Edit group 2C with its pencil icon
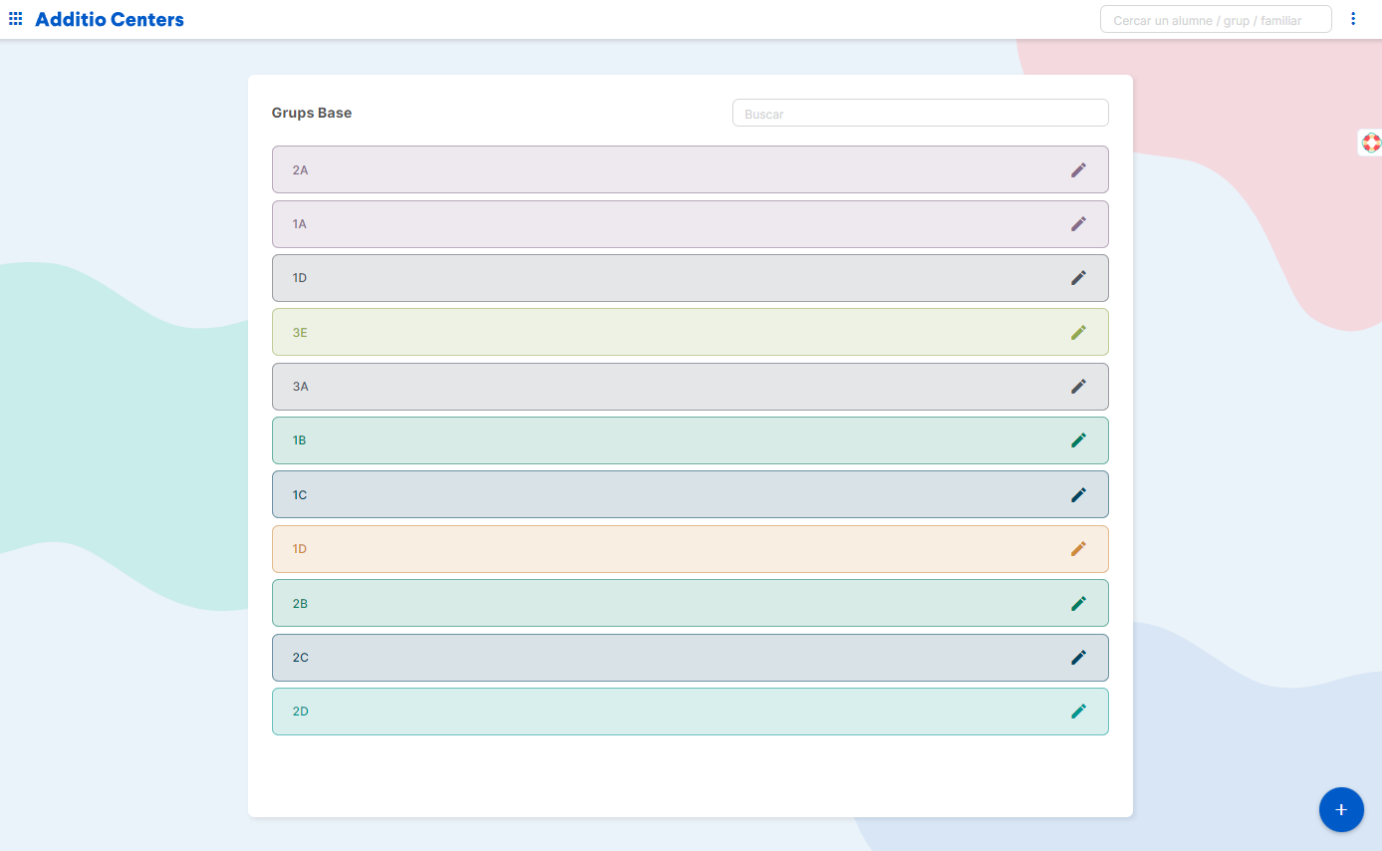 click(1078, 658)
